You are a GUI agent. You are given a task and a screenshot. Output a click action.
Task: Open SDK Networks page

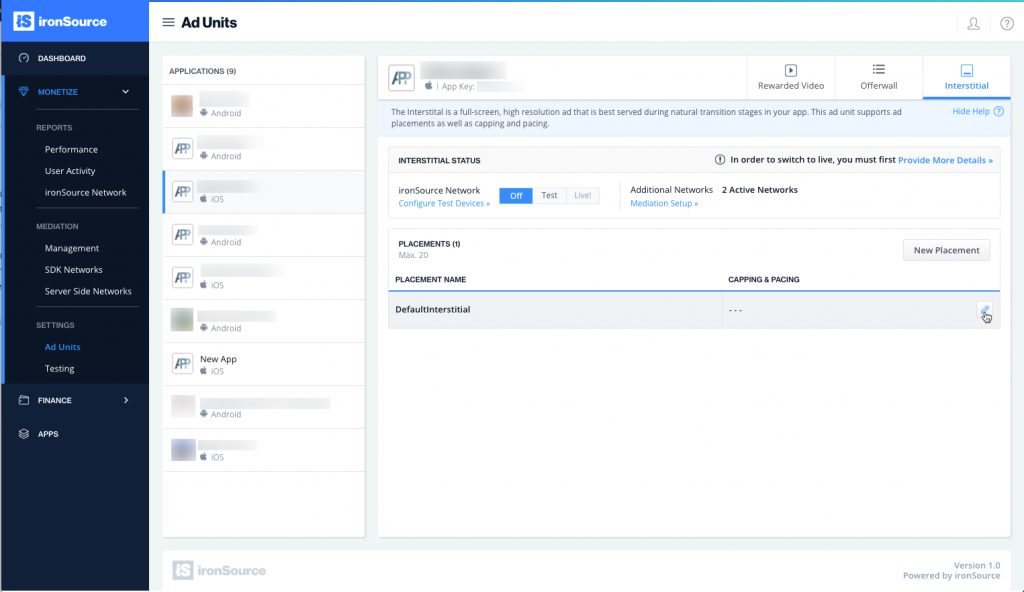click(x=73, y=269)
